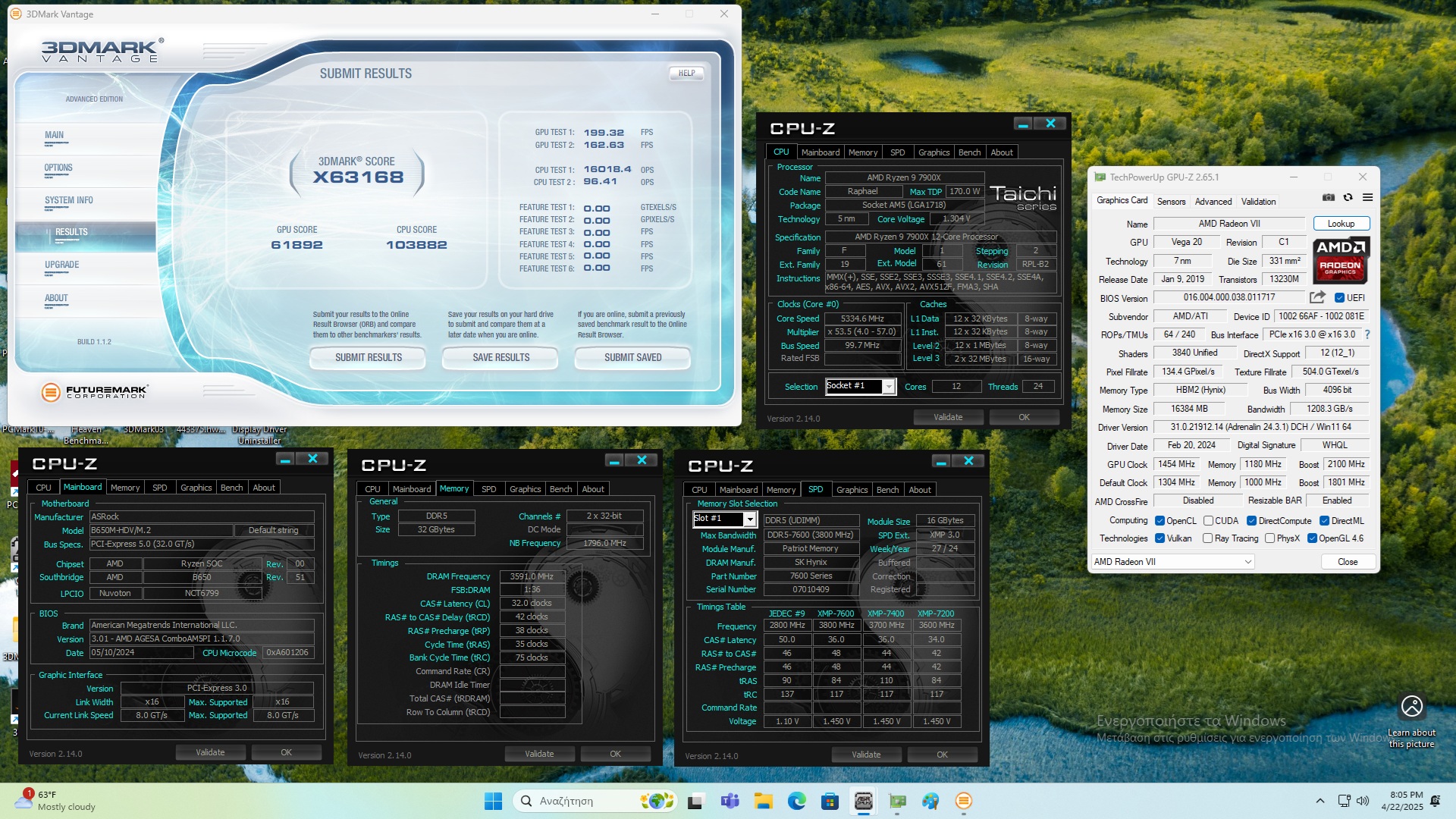Show hidden system tray icons chevron
This screenshot has height=819, width=1456.
1319,801
